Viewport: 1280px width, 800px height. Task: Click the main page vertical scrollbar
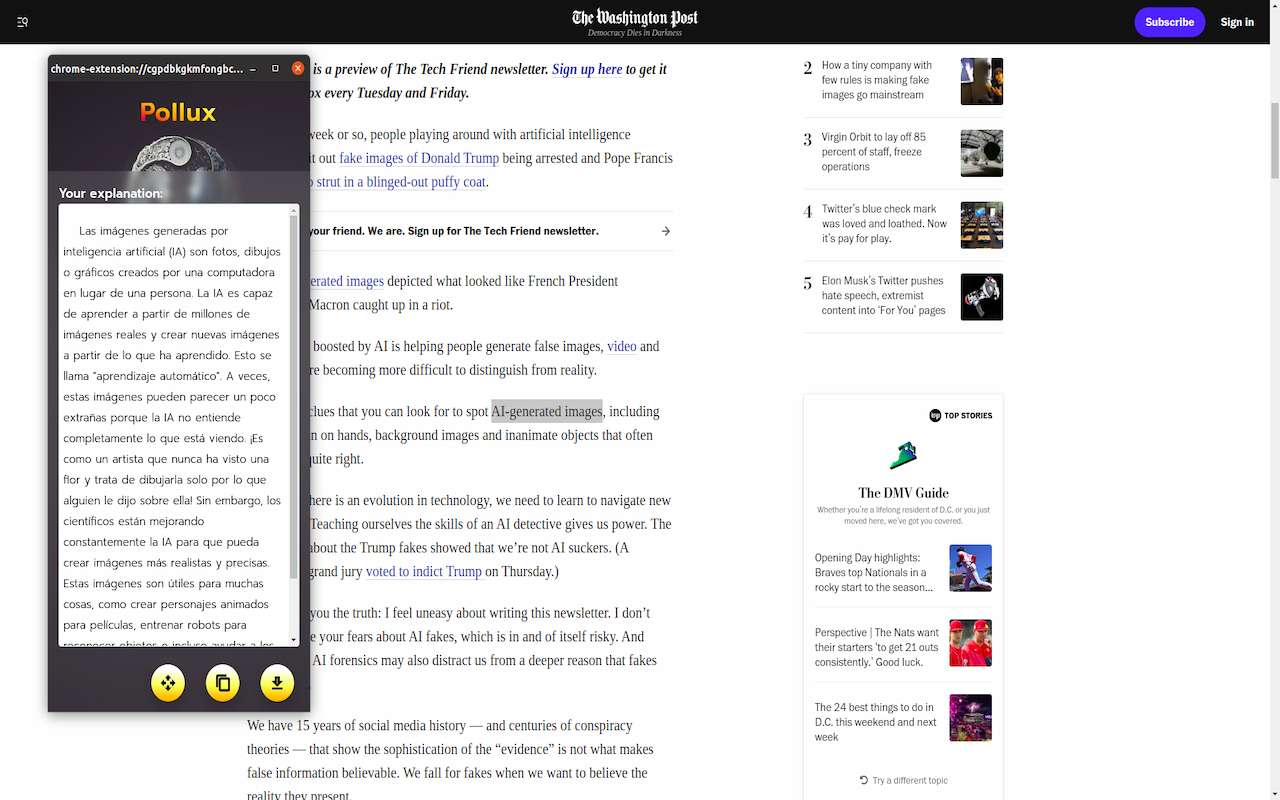pos(1273,140)
